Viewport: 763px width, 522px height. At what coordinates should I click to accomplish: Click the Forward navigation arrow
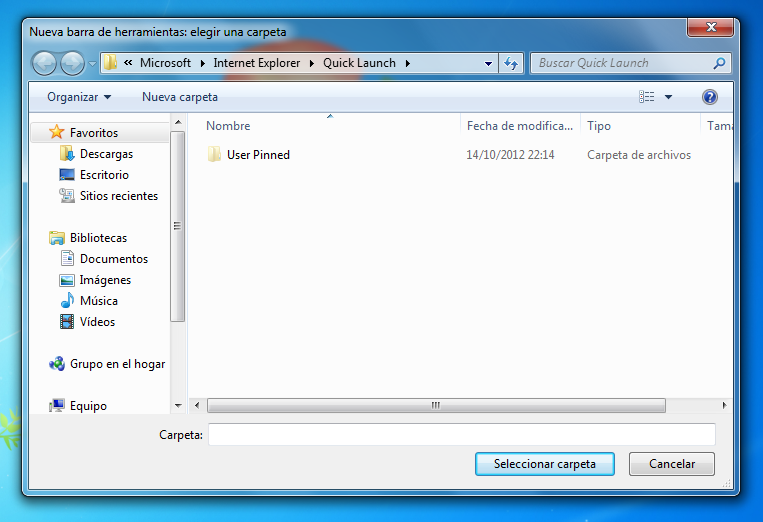click(73, 63)
